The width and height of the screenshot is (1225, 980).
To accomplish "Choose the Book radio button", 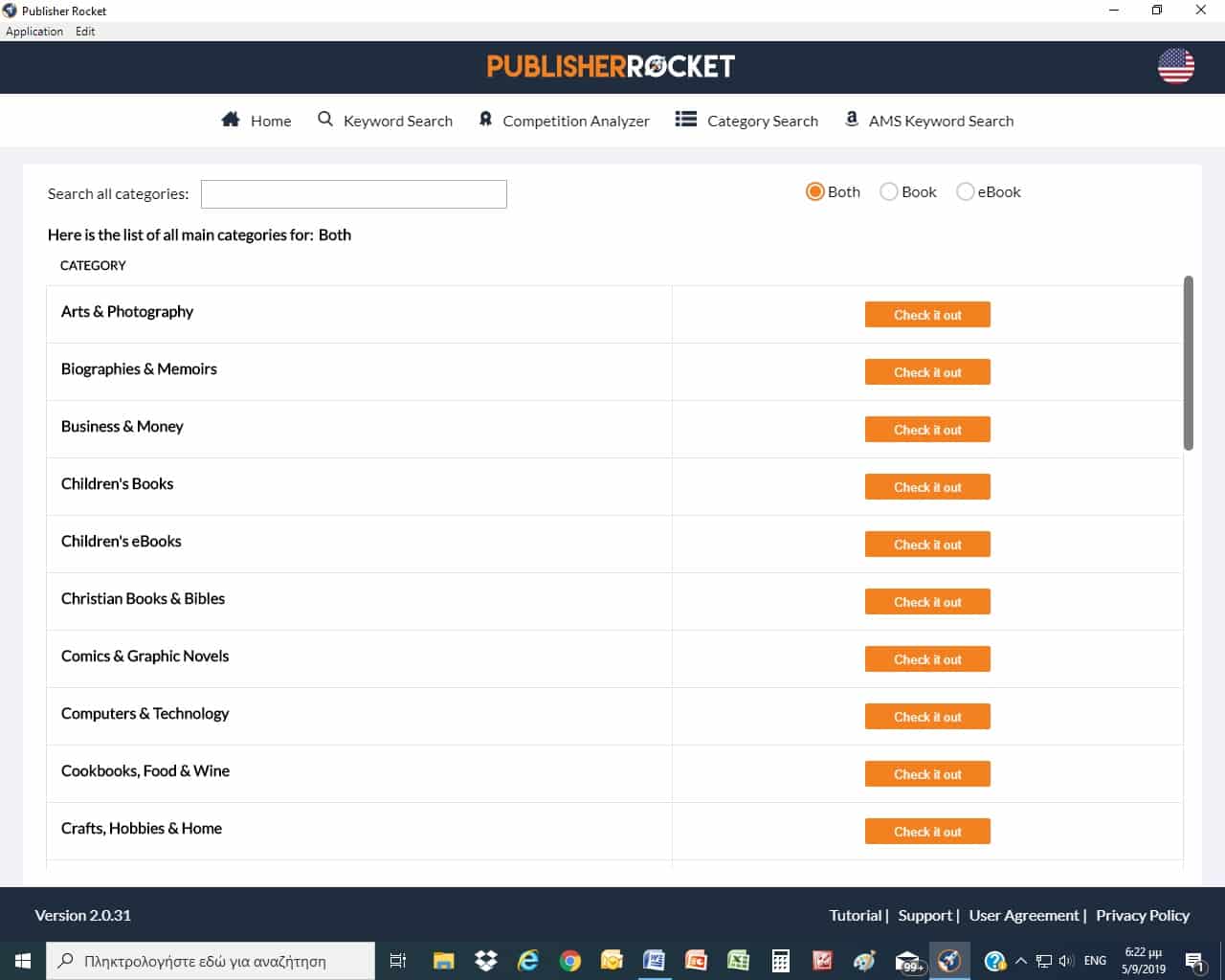I will click(889, 191).
